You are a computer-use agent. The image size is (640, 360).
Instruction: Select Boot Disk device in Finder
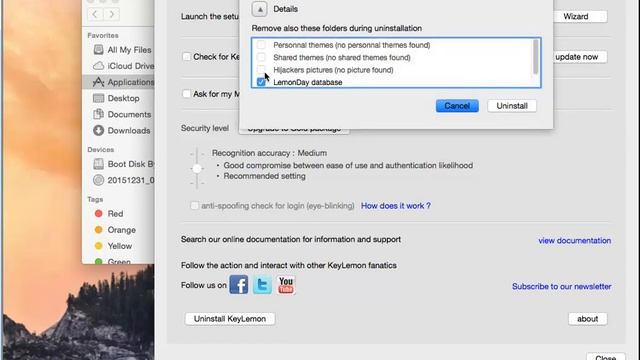pyautogui.click(x=123, y=164)
